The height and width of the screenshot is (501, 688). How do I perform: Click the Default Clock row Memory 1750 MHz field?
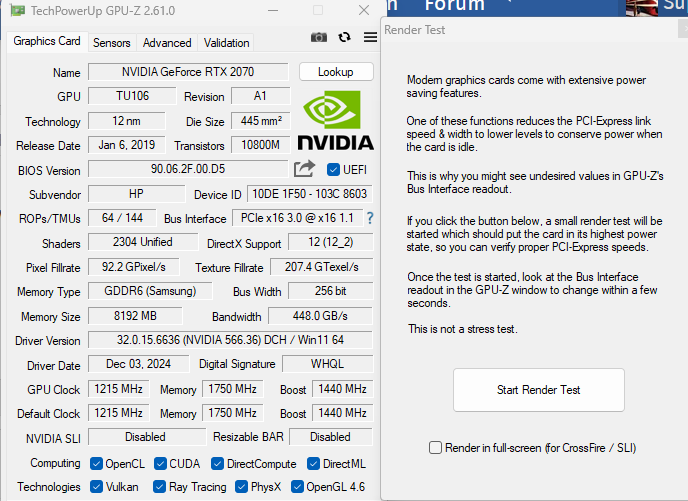click(233, 413)
